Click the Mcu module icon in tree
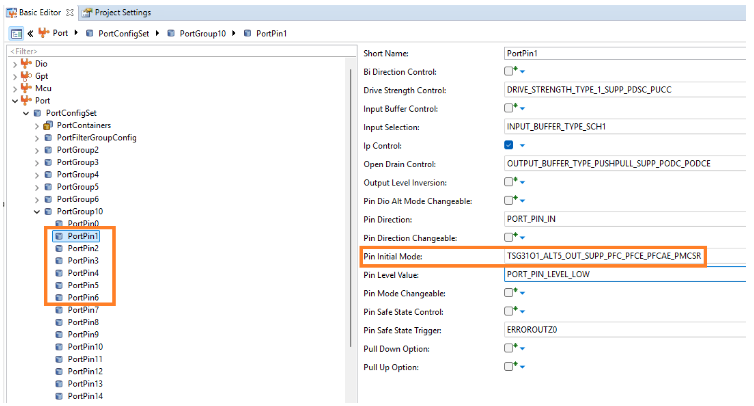754x406 pixels. tap(26, 88)
